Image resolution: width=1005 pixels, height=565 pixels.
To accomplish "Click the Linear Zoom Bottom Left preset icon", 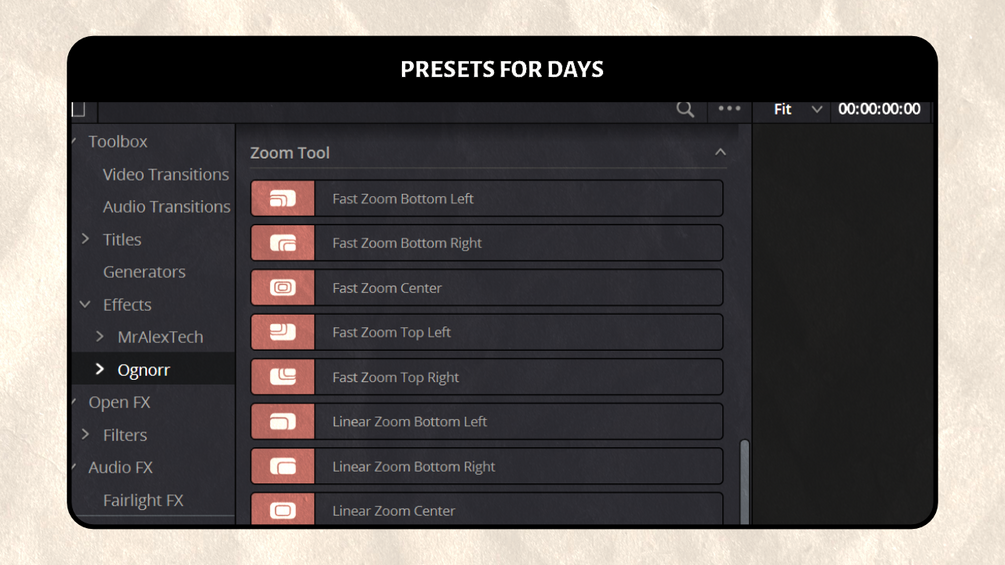I will (x=283, y=422).
